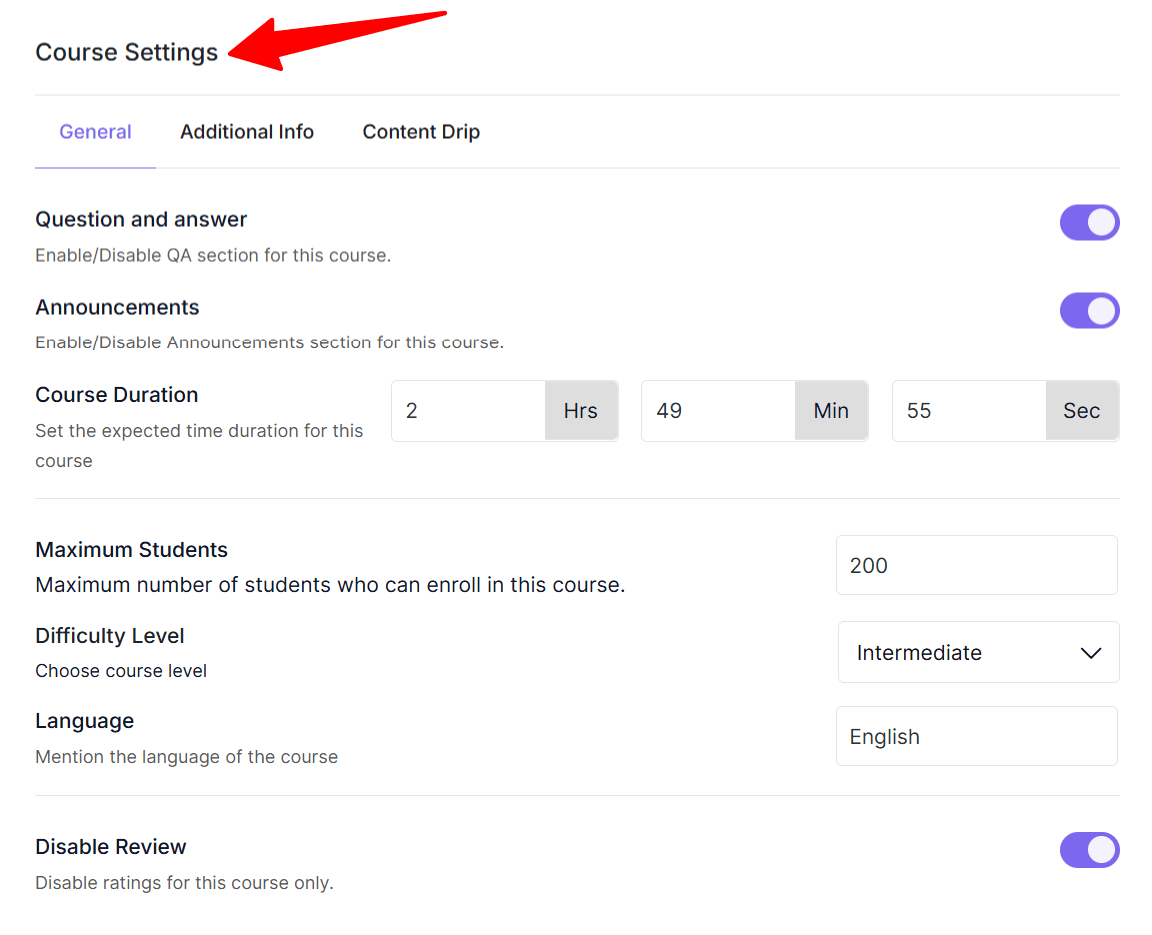The image size is (1152, 935).
Task: Toggle the Disable Review switch
Action: click(1089, 849)
